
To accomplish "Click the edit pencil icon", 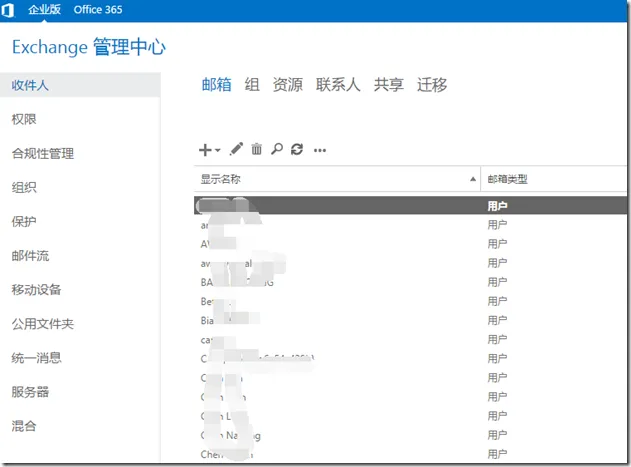I will pos(237,149).
